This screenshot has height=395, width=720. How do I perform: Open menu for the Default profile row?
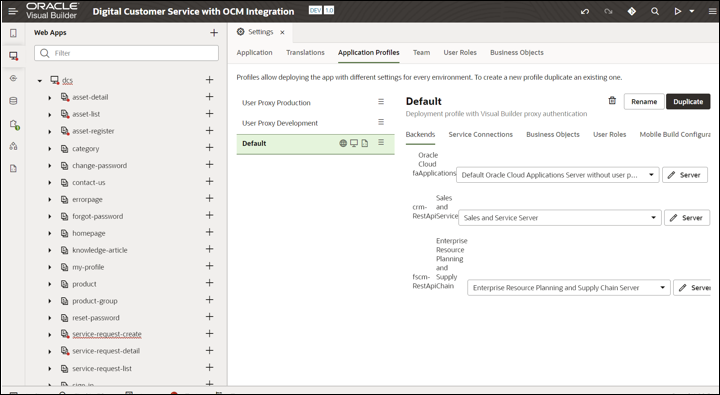pos(381,142)
